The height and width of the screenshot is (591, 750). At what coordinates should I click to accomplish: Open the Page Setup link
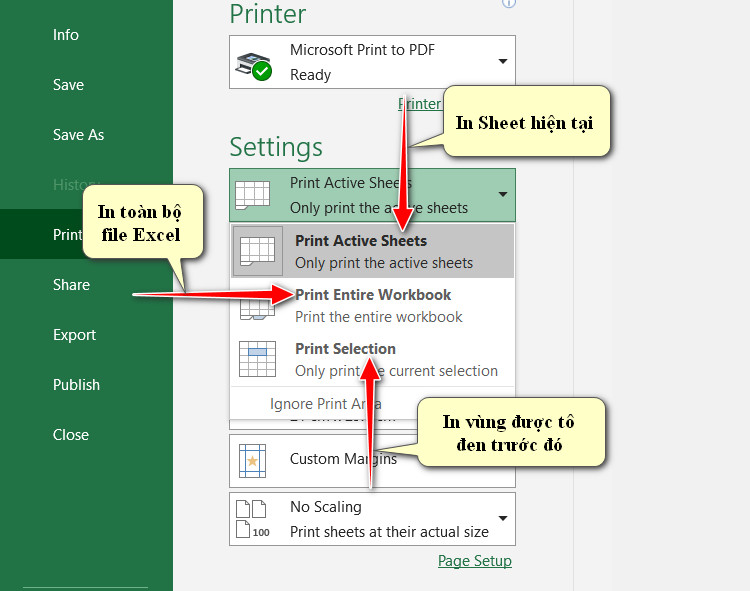point(474,560)
